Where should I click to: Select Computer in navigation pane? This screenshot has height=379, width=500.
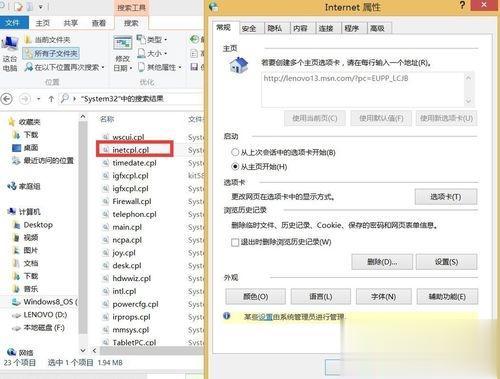(24, 212)
